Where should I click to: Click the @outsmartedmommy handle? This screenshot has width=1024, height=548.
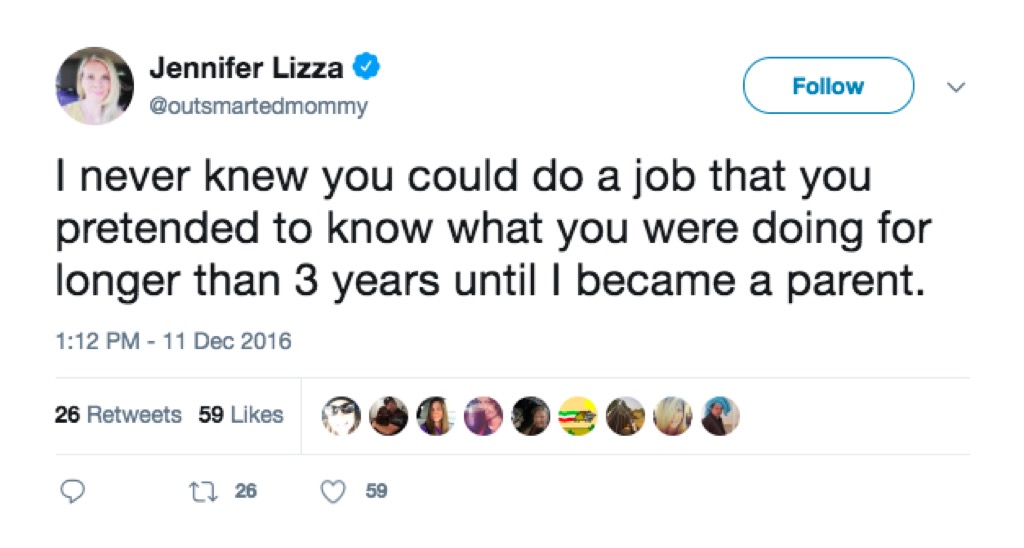coord(258,106)
